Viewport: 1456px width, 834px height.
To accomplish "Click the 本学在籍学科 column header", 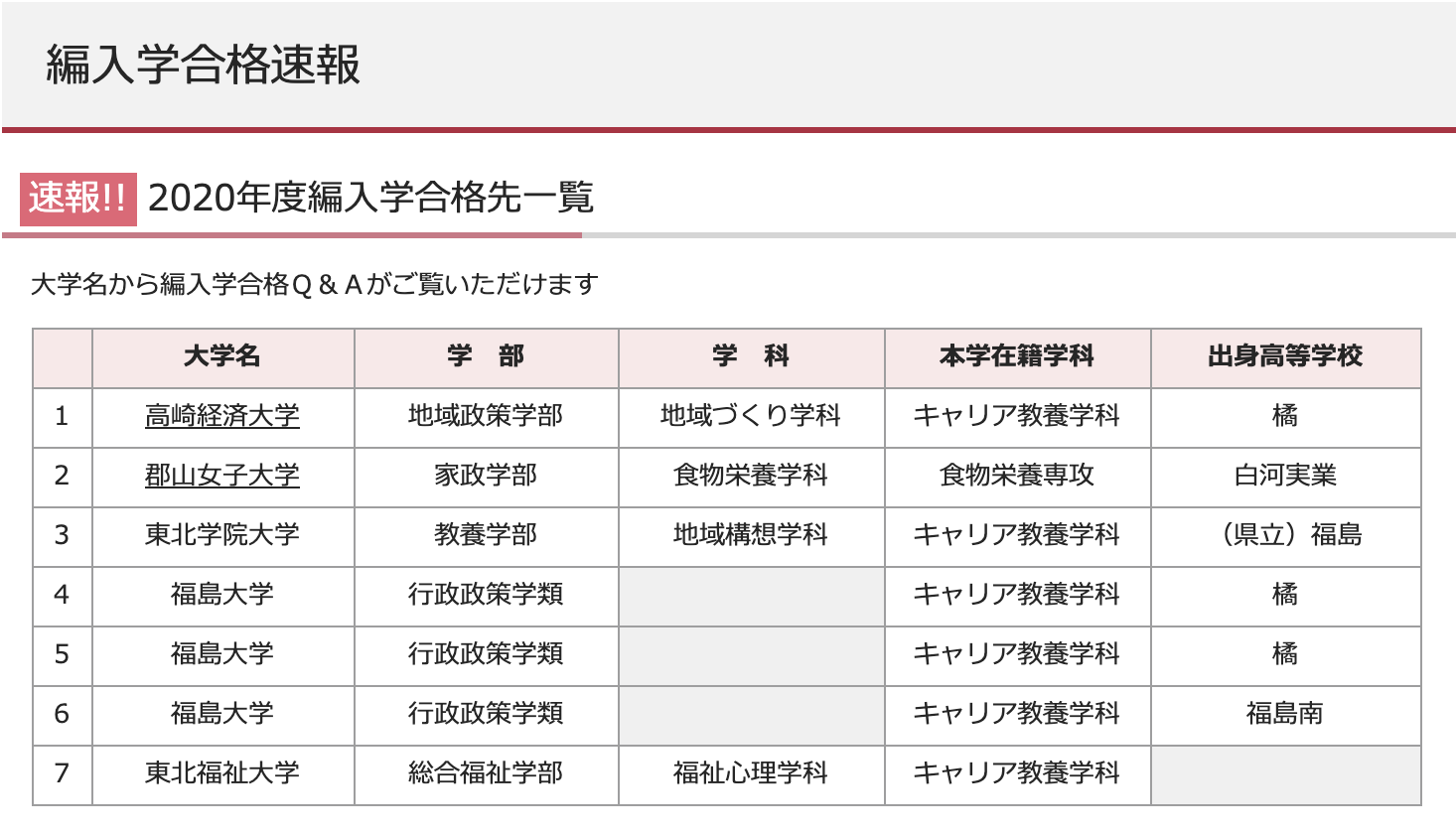I will (x=1017, y=356).
